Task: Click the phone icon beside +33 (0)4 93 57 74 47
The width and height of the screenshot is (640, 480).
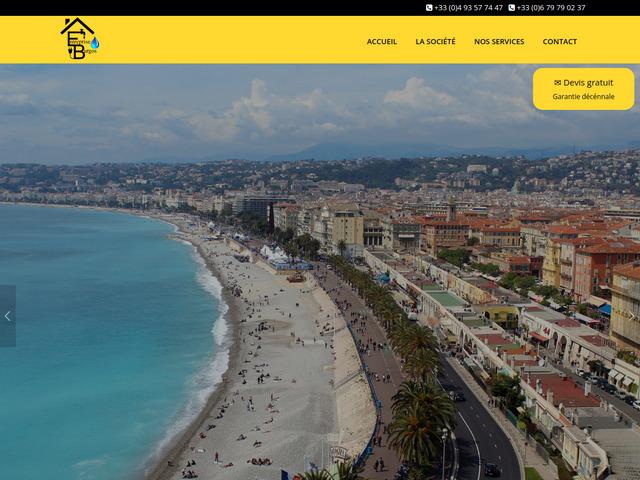Action: click(x=429, y=7)
